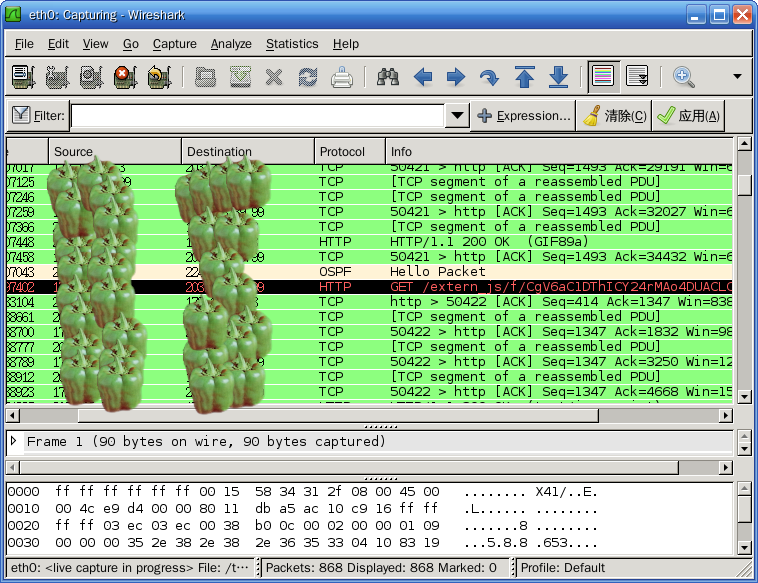Focus the display filter input field
This screenshot has width=758, height=583.
coord(257,116)
